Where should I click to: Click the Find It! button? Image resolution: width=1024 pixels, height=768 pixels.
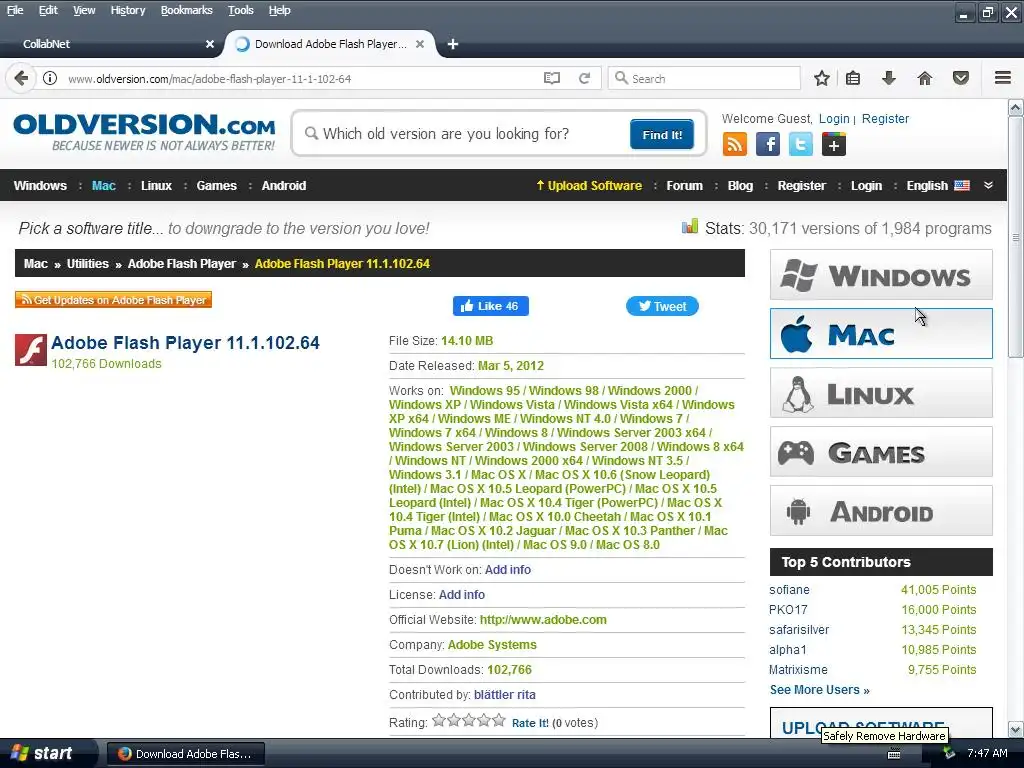pyautogui.click(x=662, y=135)
